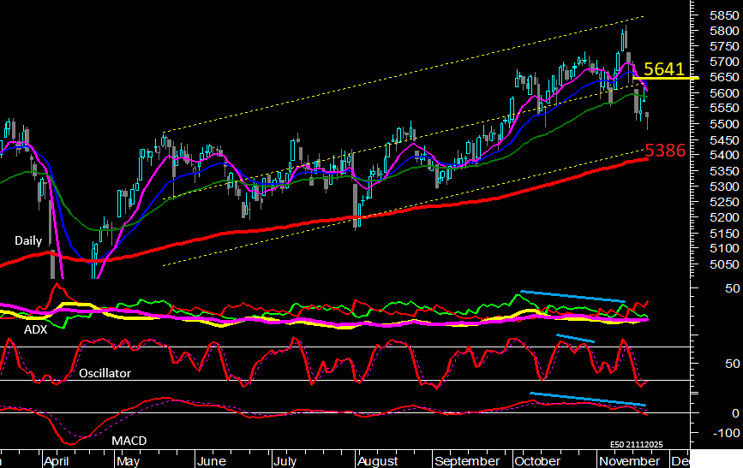This screenshot has width=743, height=468.
Task: Select May on the date axis
Action: 127,461
